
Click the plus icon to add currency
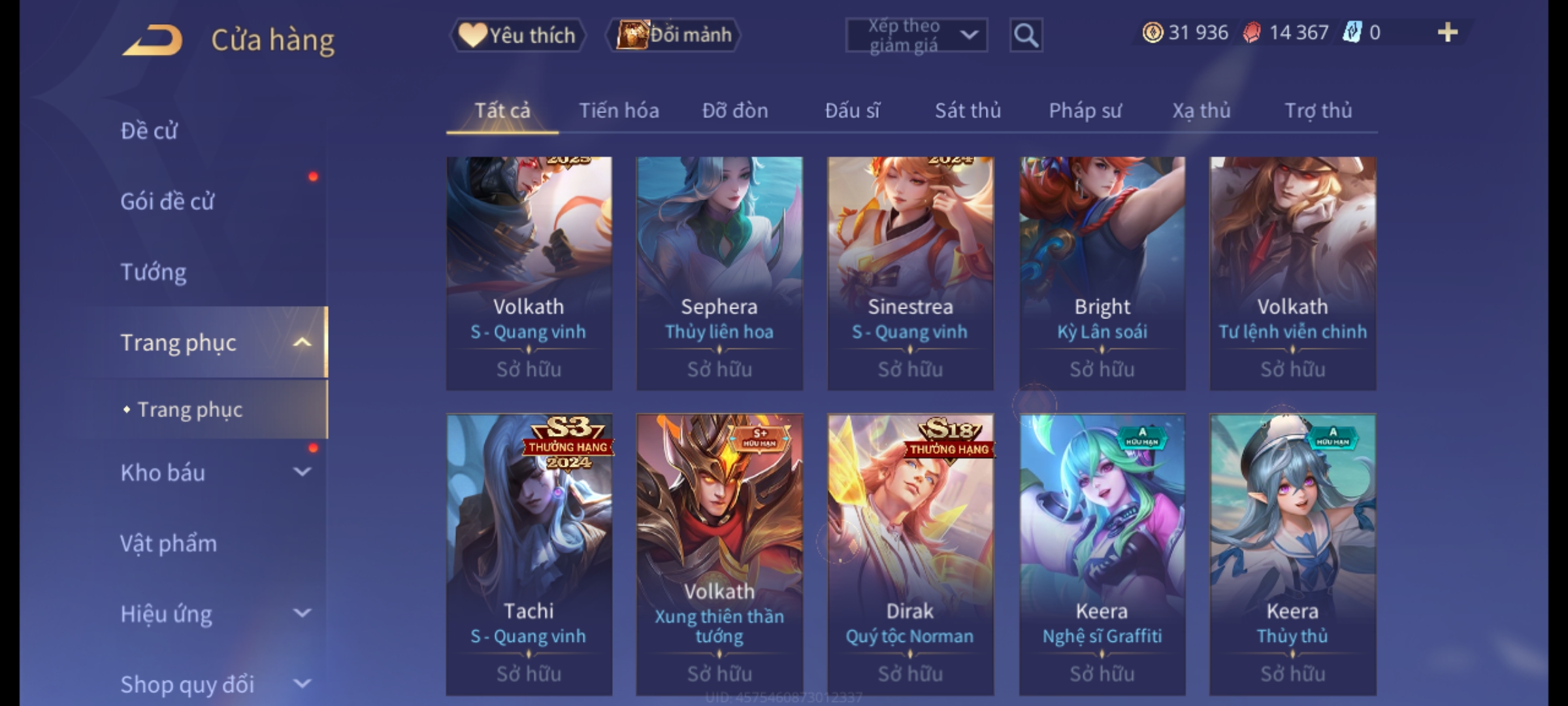click(x=1448, y=33)
